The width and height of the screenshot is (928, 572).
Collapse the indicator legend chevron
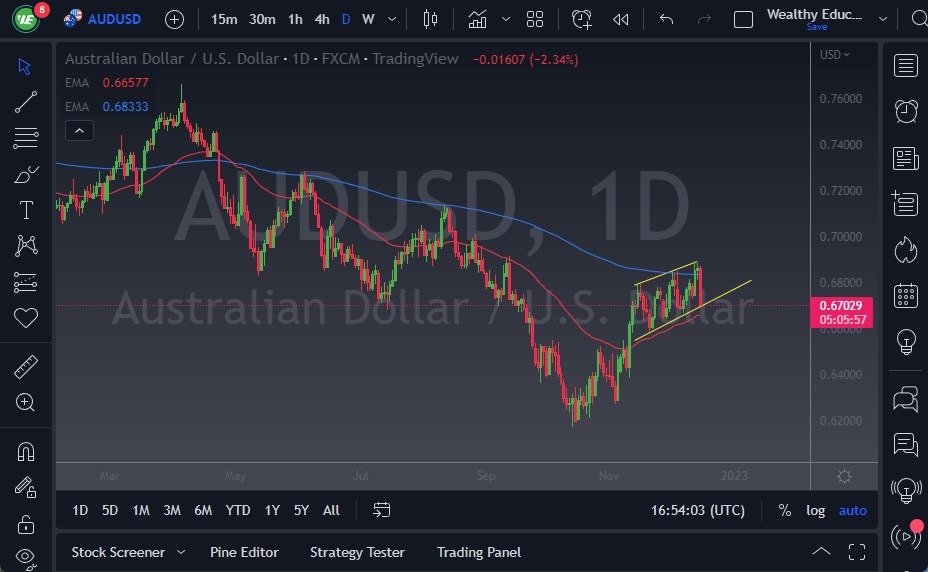(x=79, y=130)
